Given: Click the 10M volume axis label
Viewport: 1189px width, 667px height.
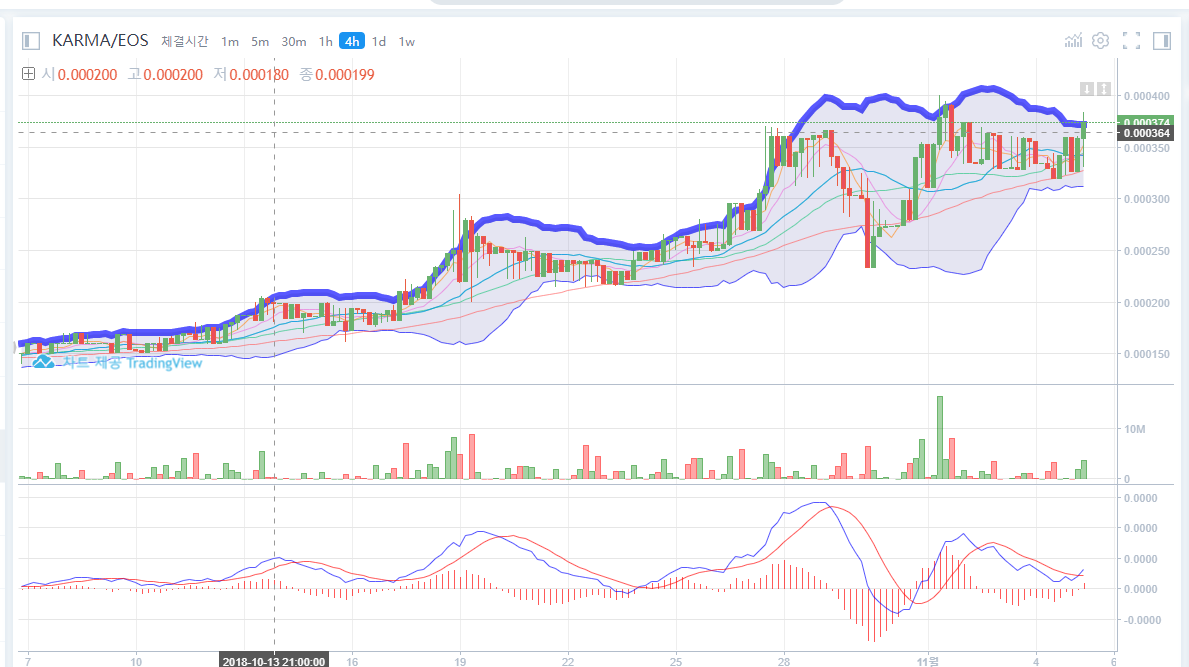Looking at the screenshot, I should click(x=1134, y=429).
